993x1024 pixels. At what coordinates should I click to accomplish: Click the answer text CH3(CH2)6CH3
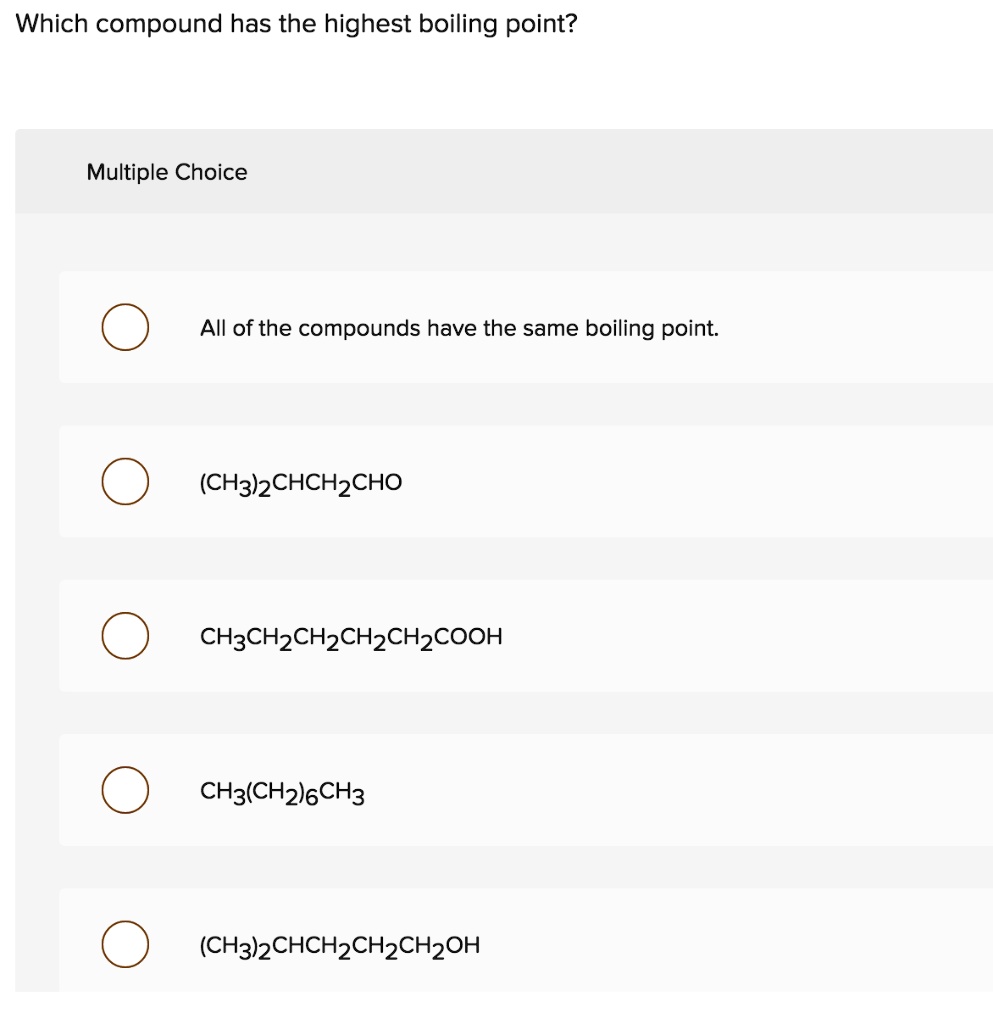(x=283, y=791)
